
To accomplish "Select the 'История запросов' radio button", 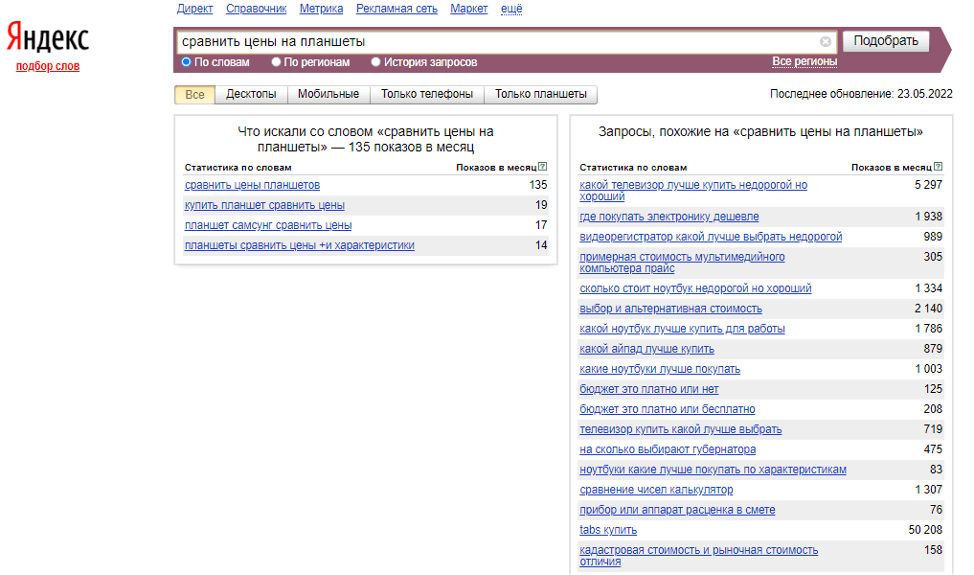I will coord(376,62).
